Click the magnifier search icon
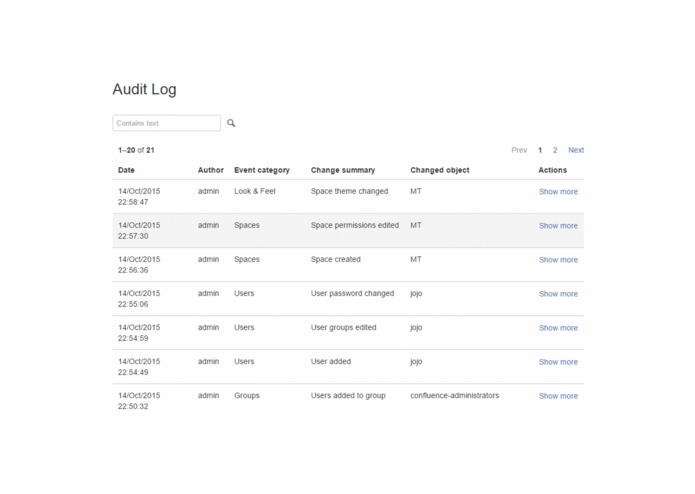The image size is (695, 494). (231, 123)
